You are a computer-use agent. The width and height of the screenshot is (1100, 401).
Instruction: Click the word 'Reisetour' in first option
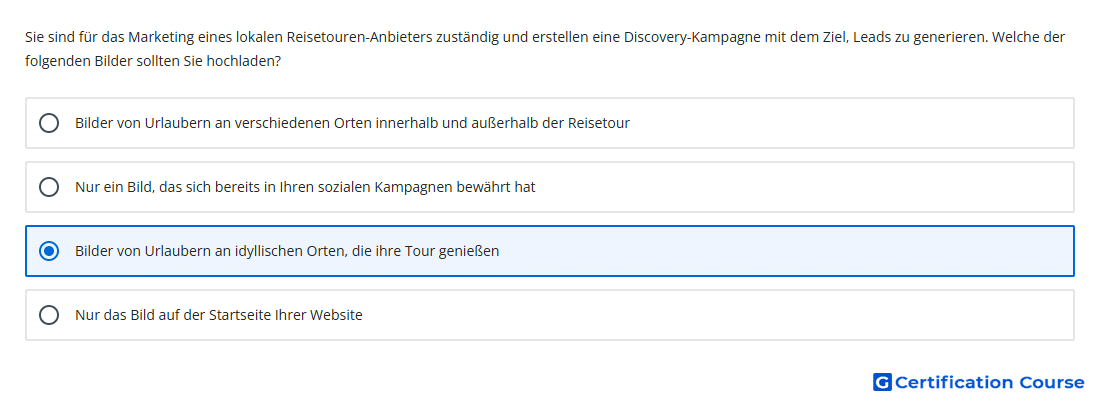(x=598, y=123)
